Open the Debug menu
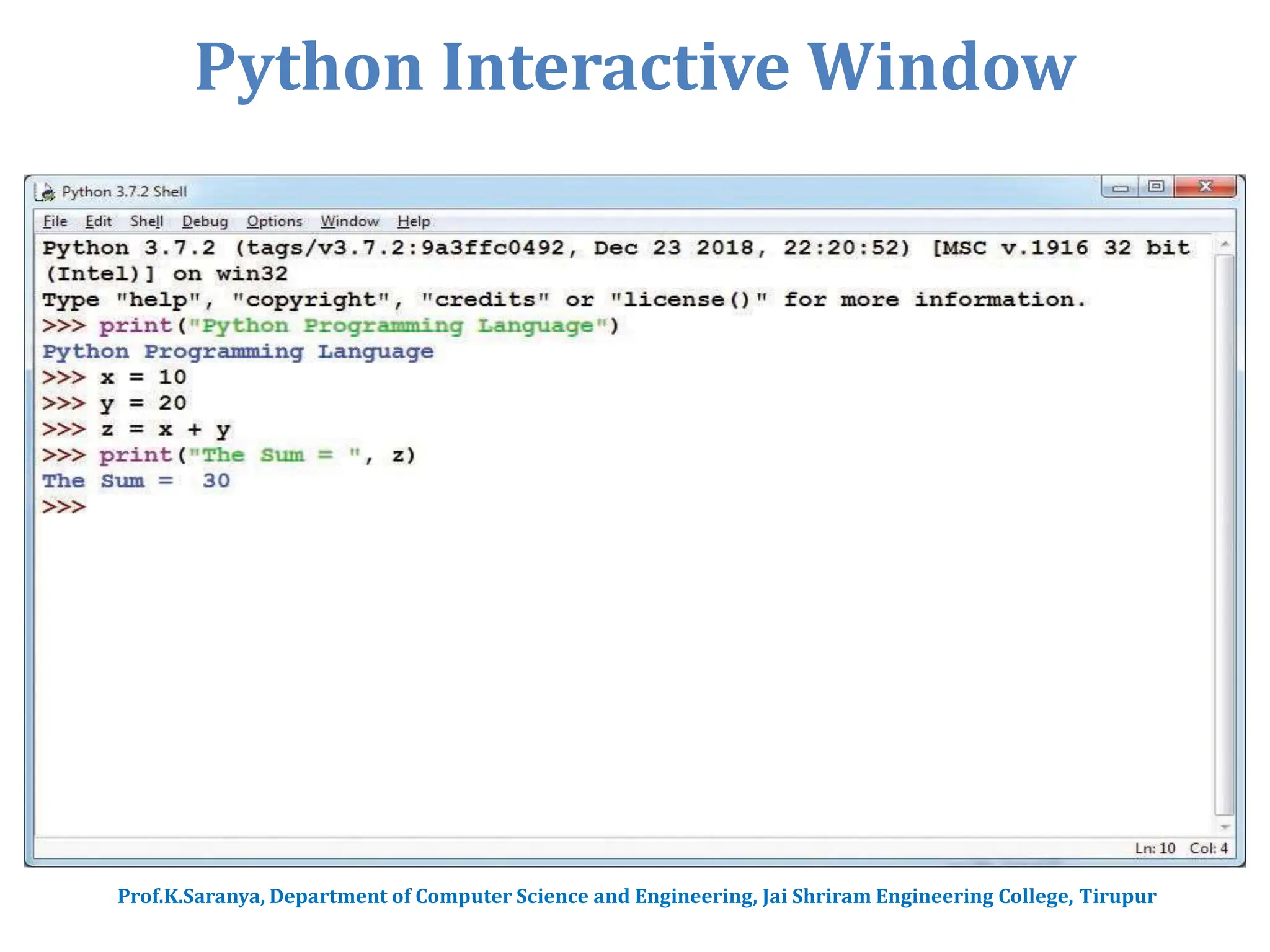The width and height of the screenshot is (1270, 952). tap(205, 221)
